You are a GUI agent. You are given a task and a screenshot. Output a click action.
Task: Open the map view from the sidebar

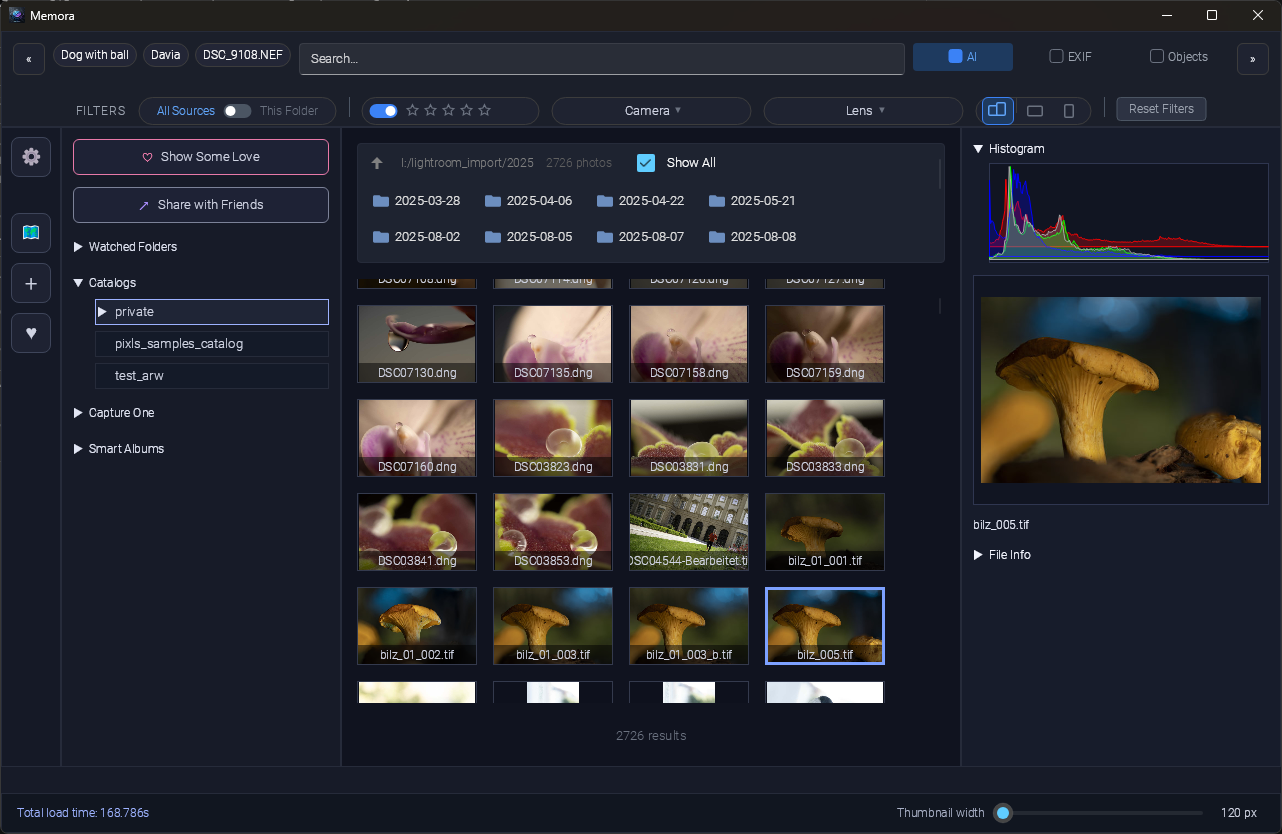click(30, 233)
